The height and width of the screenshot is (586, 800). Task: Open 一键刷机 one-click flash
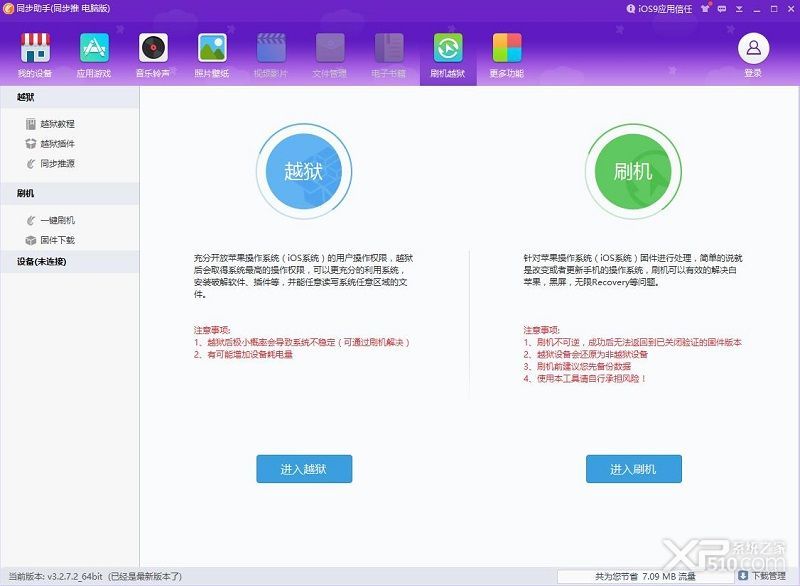point(51,220)
